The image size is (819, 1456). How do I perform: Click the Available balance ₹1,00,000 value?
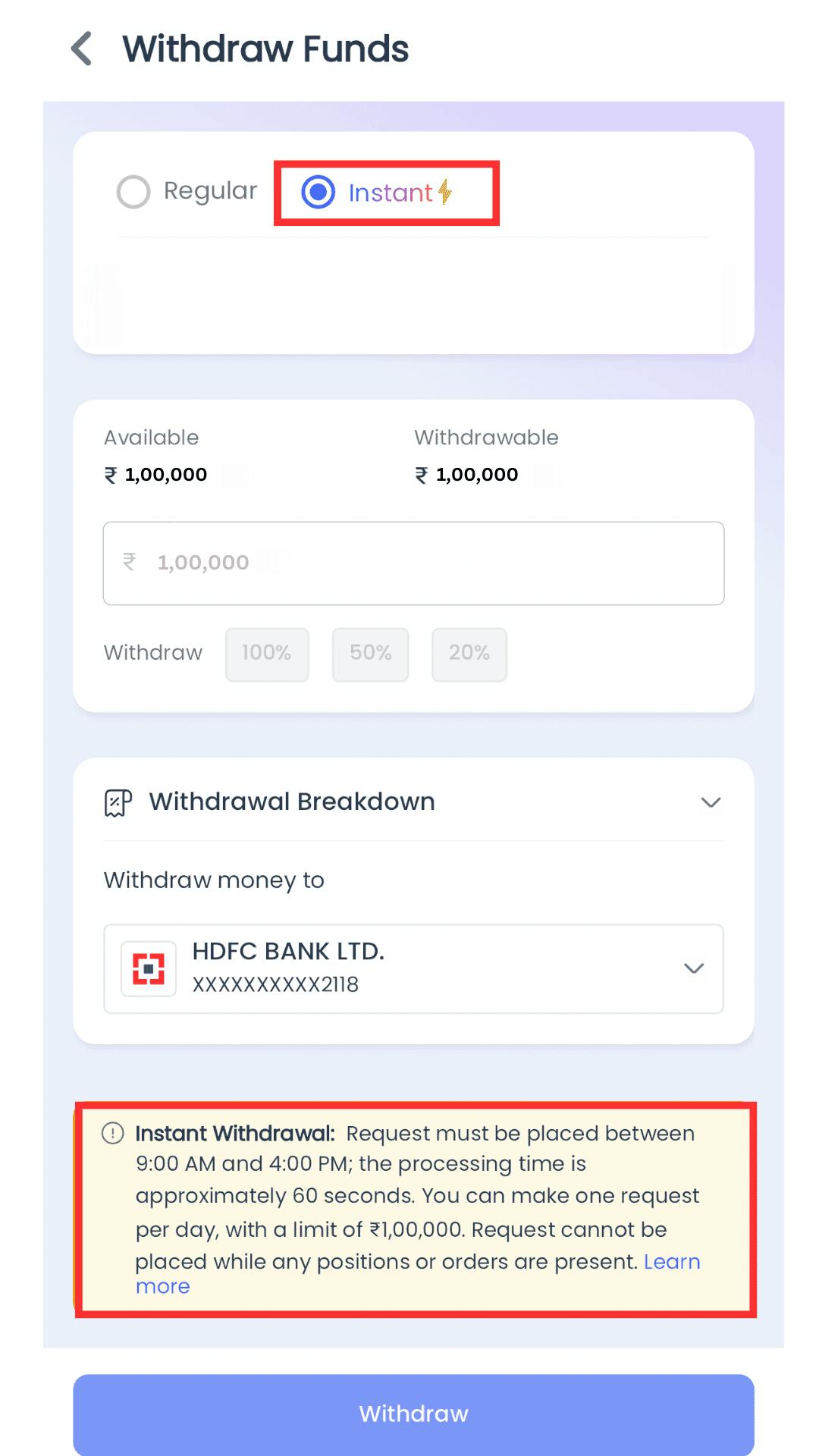pos(157,475)
